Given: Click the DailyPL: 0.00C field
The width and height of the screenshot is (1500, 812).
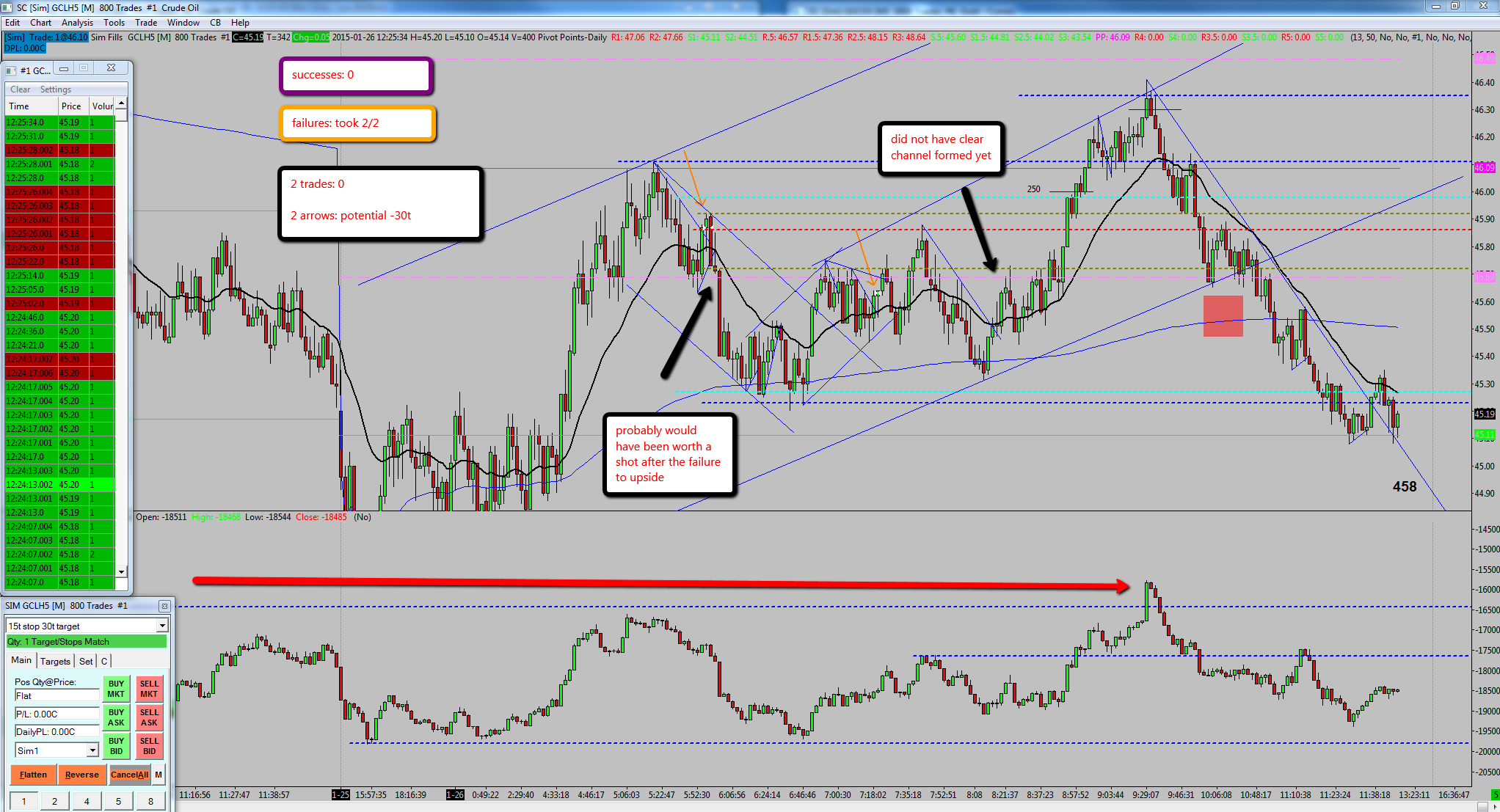Looking at the screenshot, I should coord(57,731).
